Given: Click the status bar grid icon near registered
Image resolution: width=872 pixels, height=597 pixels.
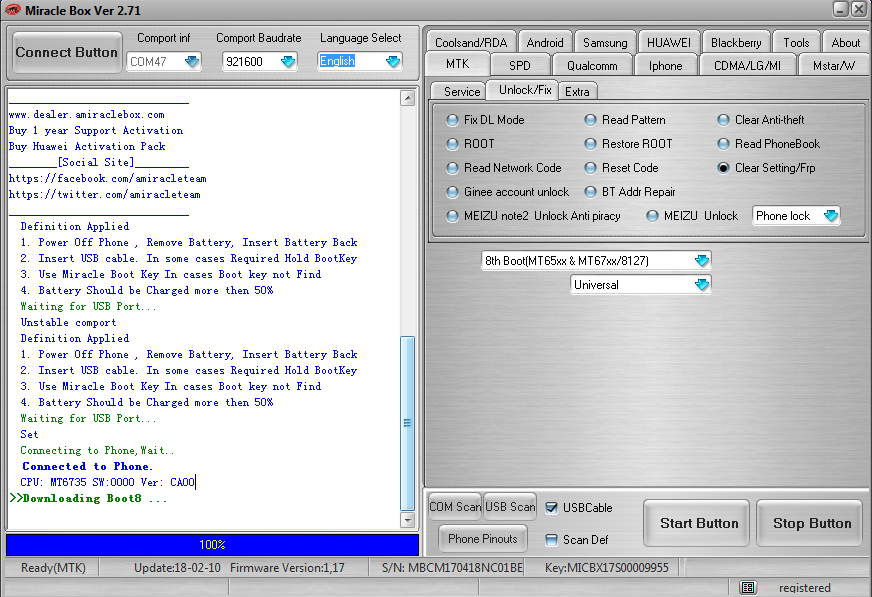Looking at the screenshot, I should point(748,588).
